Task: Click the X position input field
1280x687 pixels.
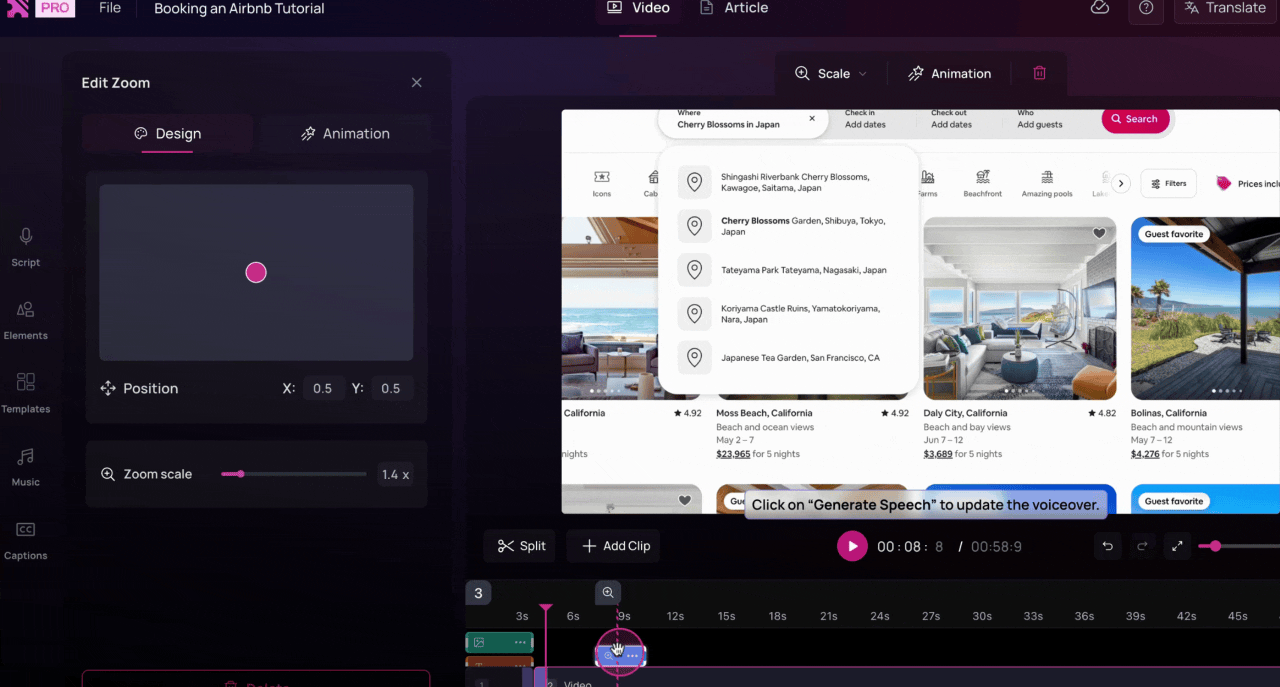Action: click(x=322, y=388)
